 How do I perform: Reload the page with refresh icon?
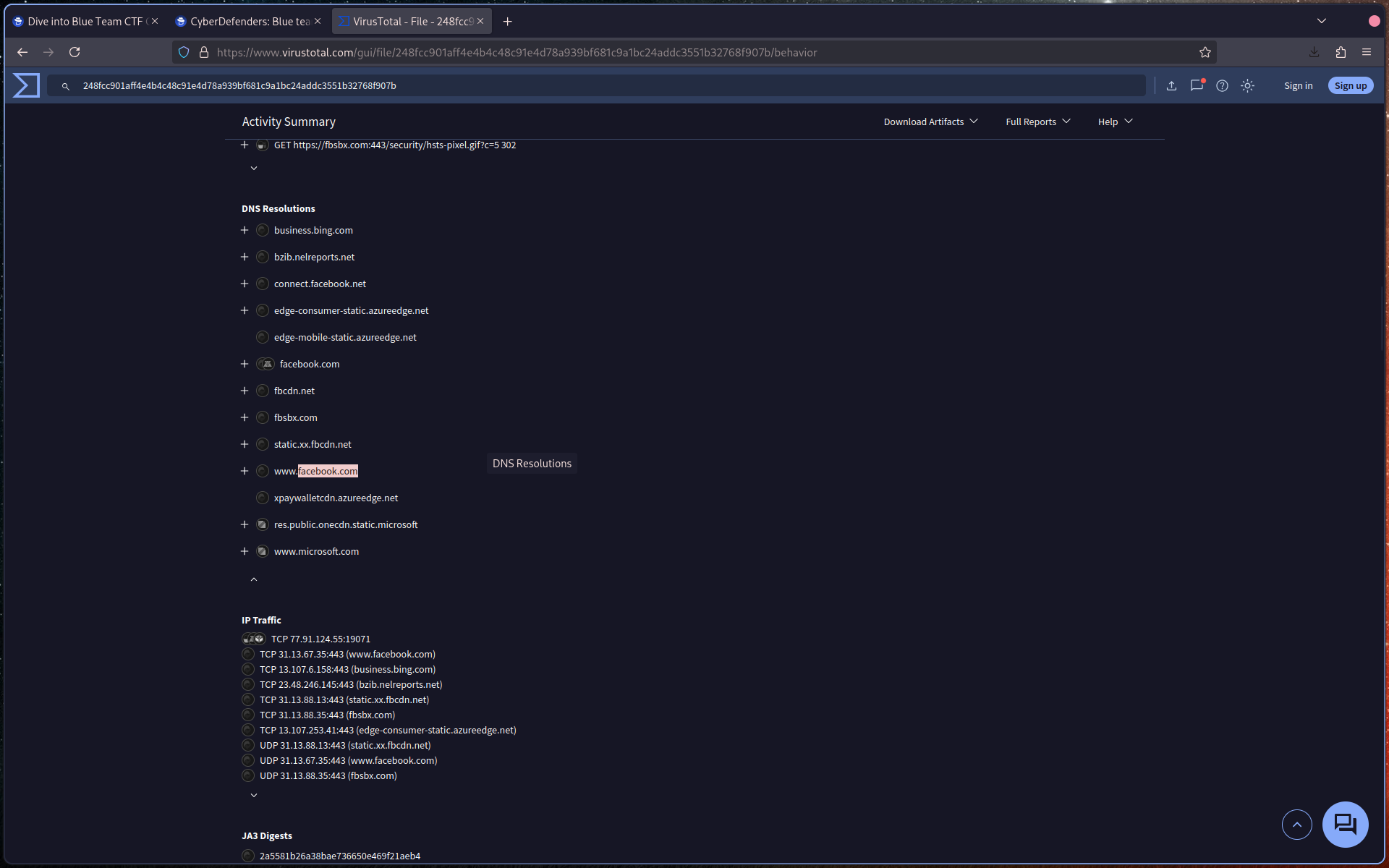pos(75,52)
